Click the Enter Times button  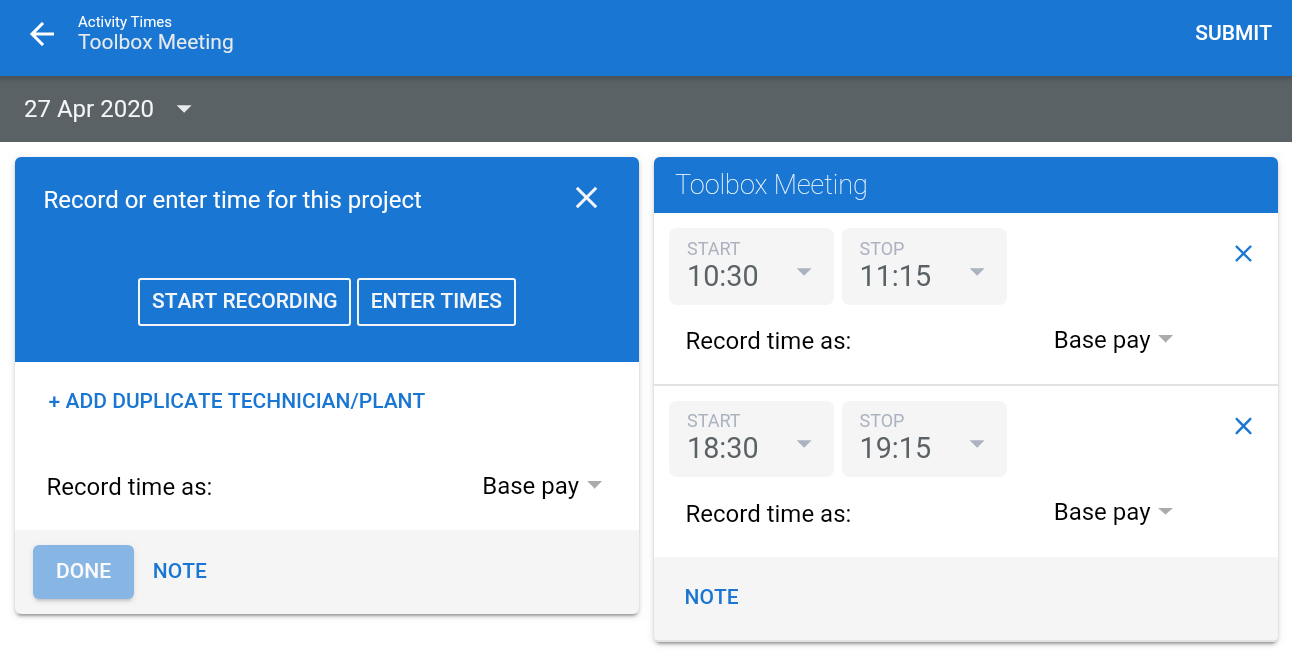436,301
